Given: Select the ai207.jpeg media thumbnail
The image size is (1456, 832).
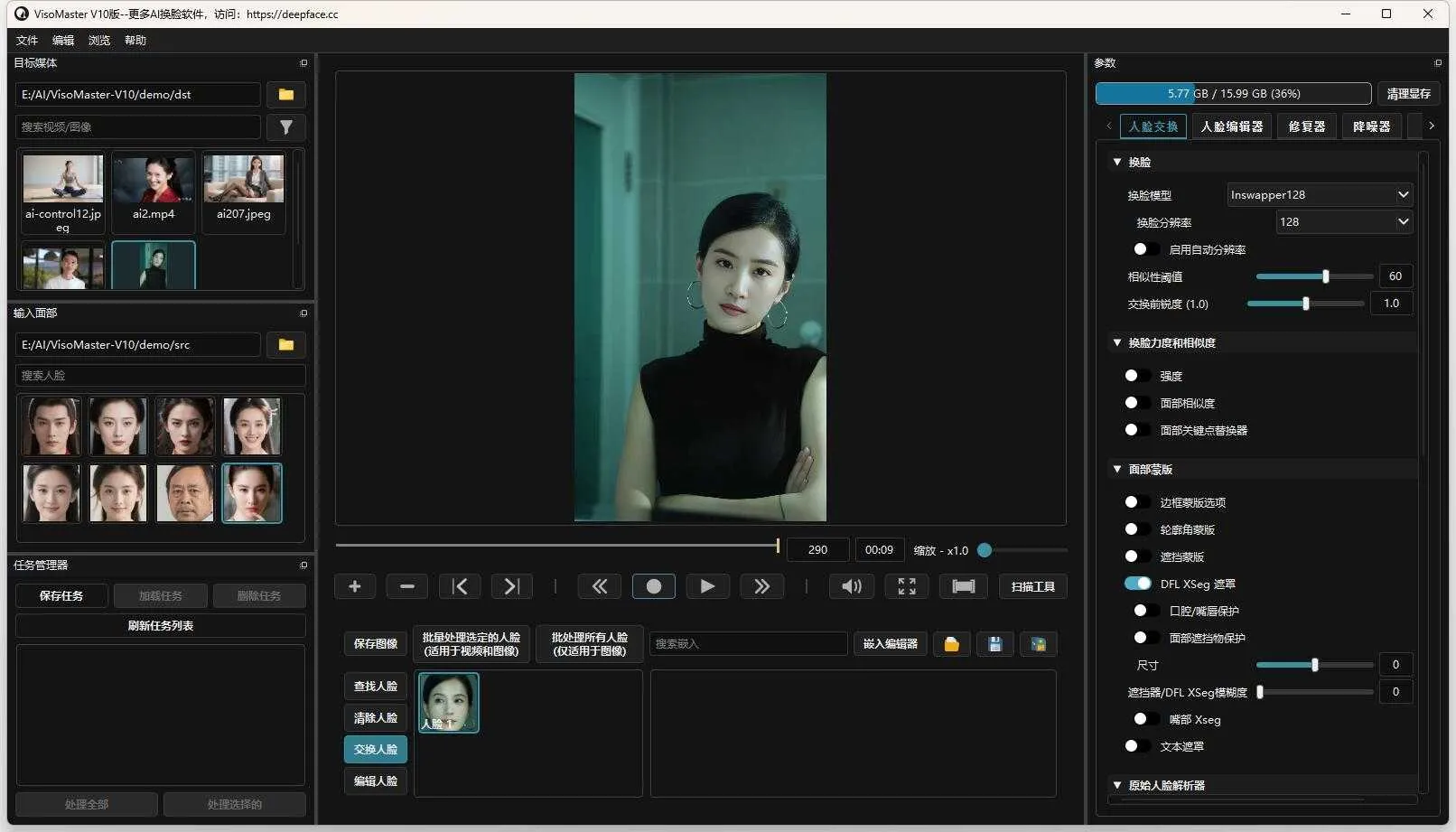Looking at the screenshot, I should pyautogui.click(x=244, y=192).
